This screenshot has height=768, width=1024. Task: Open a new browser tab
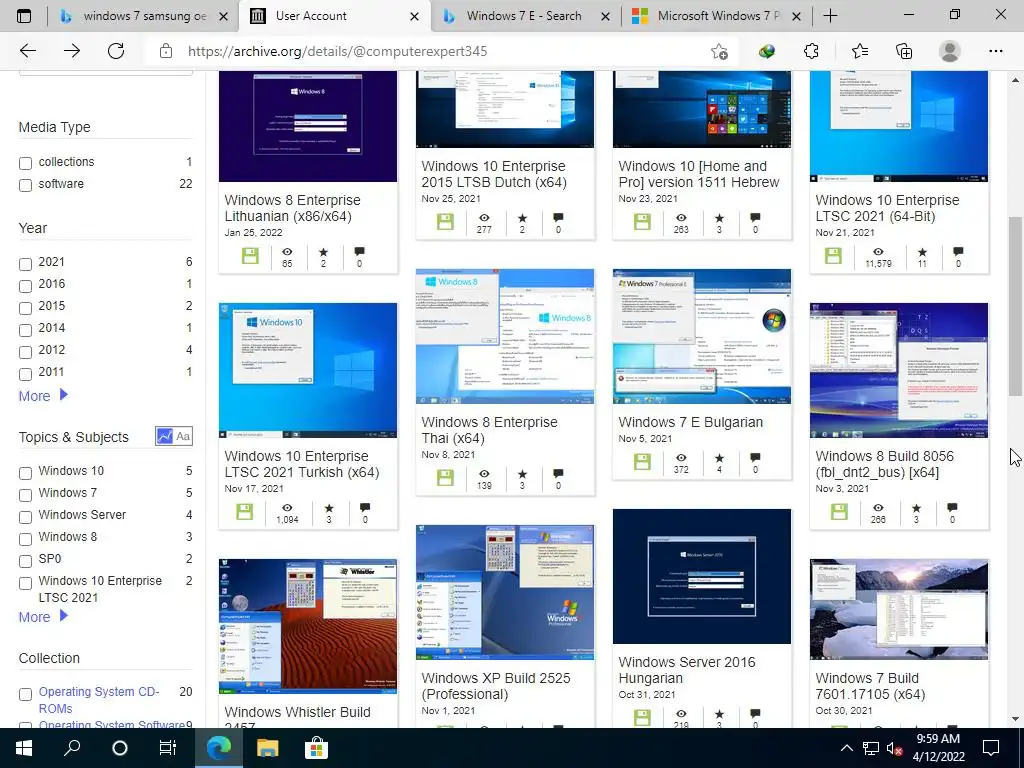click(830, 16)
